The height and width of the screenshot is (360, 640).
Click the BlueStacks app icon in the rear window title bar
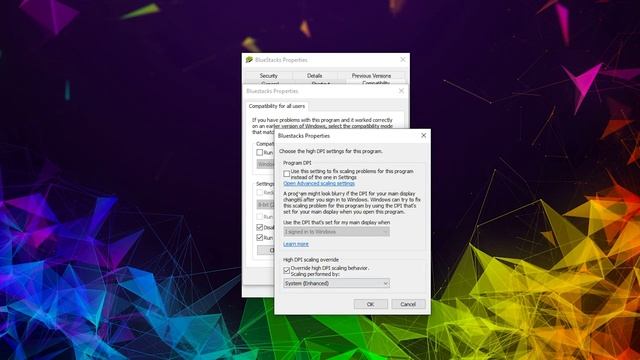coord(249,60)
